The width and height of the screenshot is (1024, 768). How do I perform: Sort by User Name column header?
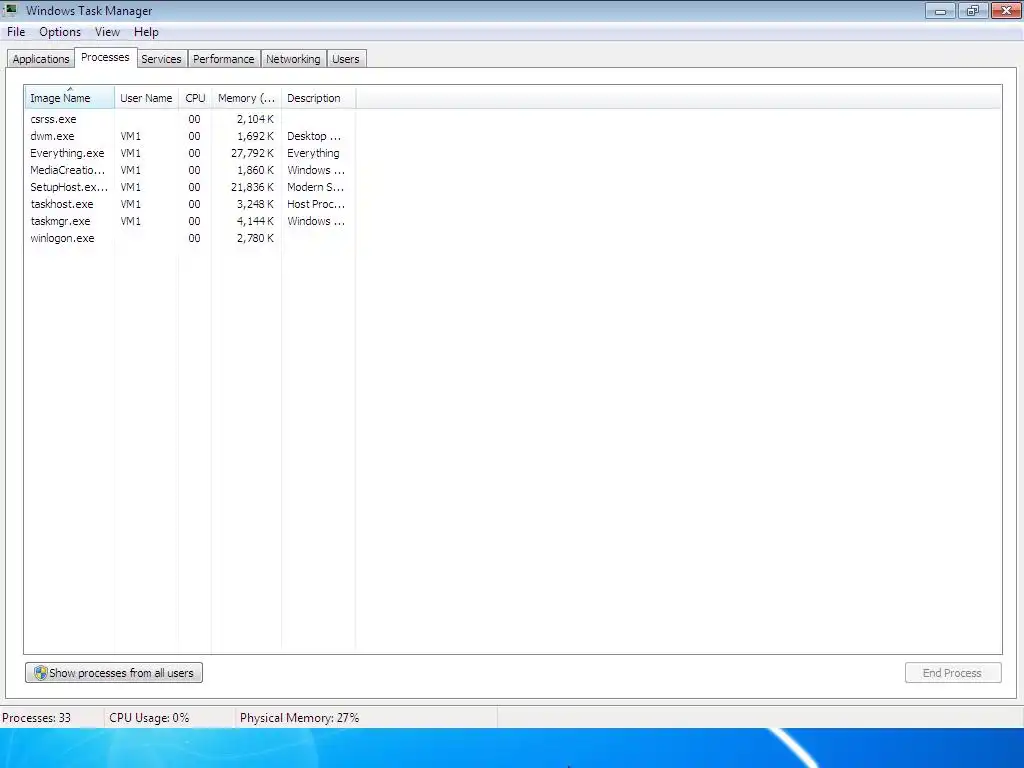pyautogui.click(x=146, y=98)
